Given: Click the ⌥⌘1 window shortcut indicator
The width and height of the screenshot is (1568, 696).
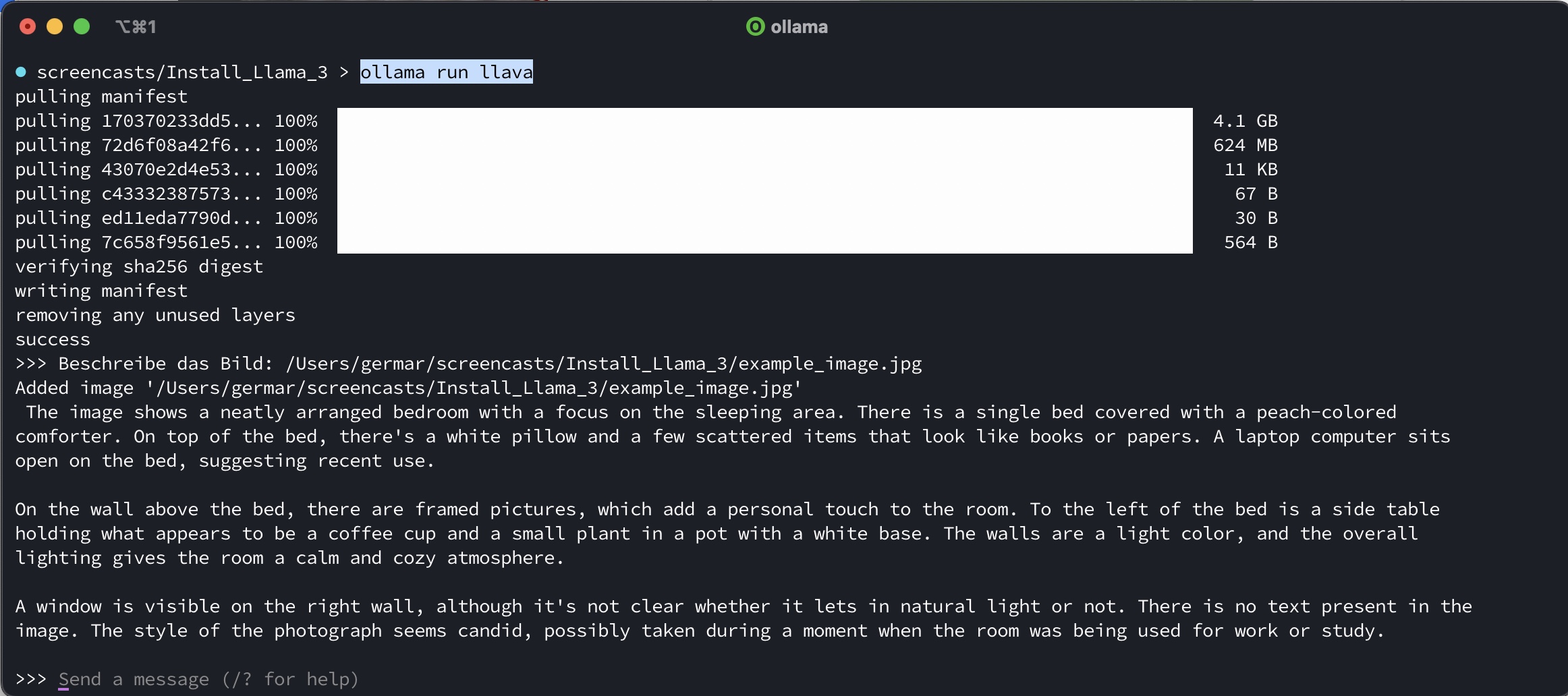Looking at the screenshot, I should [136, 27].
